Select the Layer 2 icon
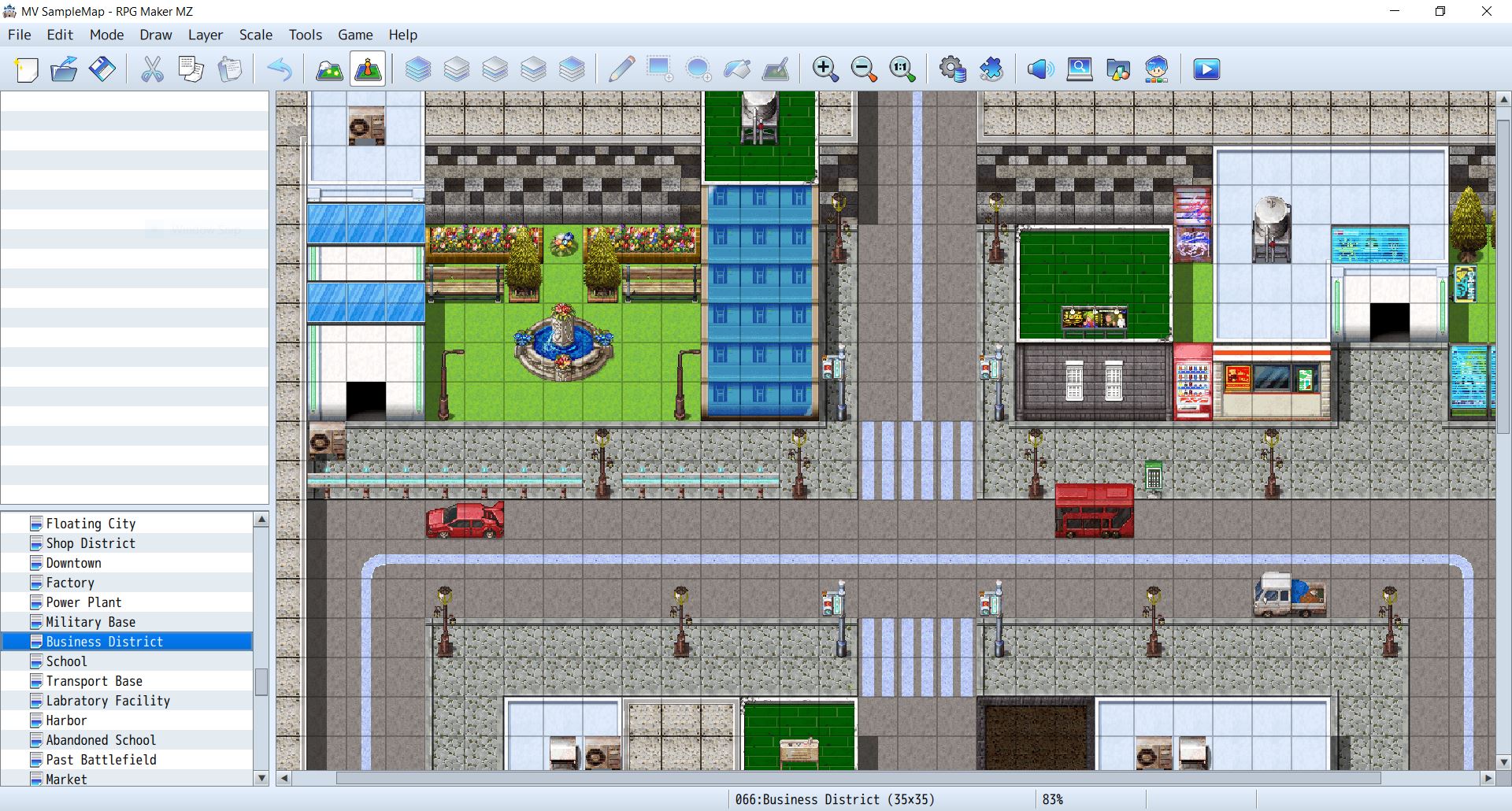 tap(495, 69)
